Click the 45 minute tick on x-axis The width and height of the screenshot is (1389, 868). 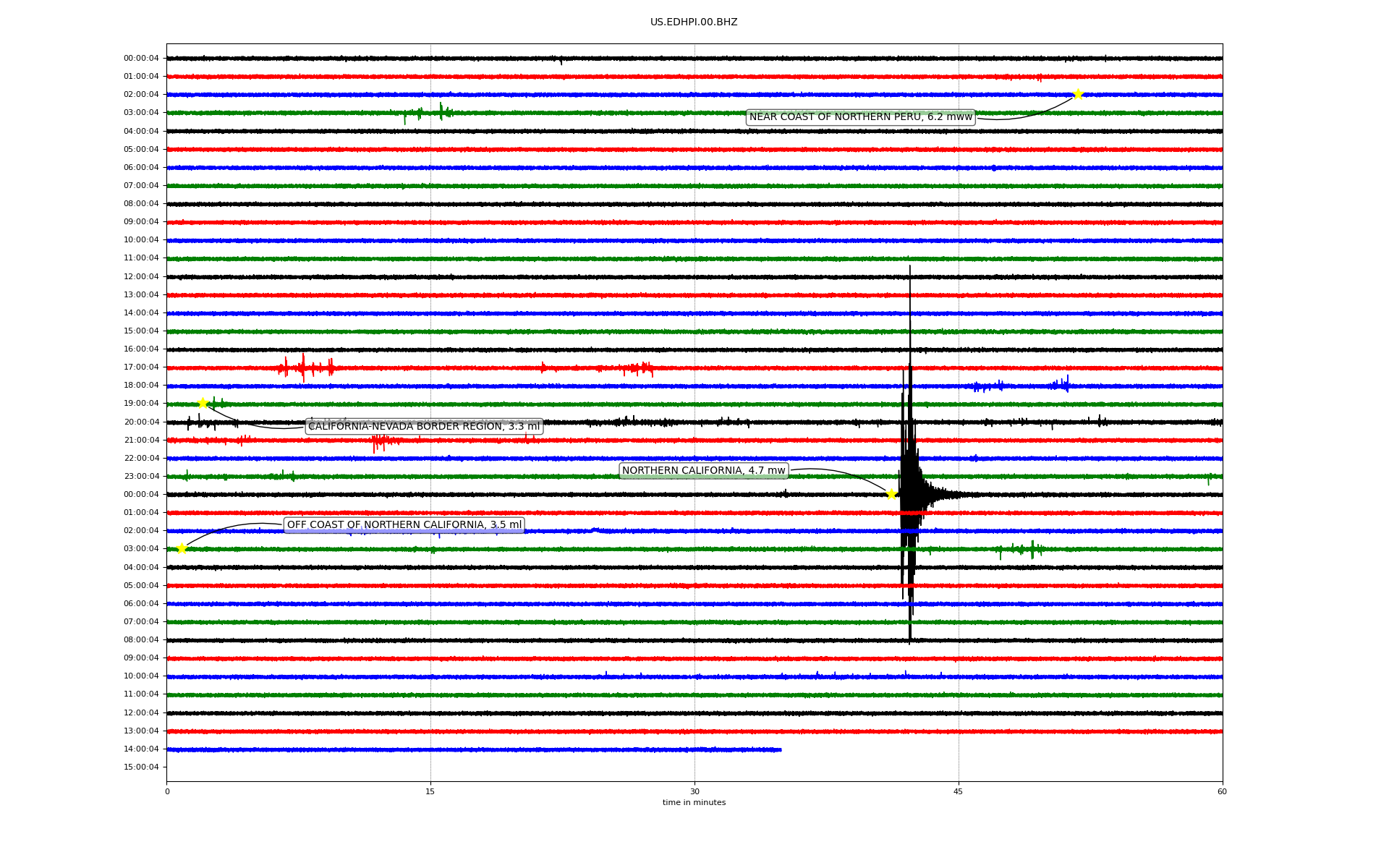pyautogui.click(x=958, y=791)
